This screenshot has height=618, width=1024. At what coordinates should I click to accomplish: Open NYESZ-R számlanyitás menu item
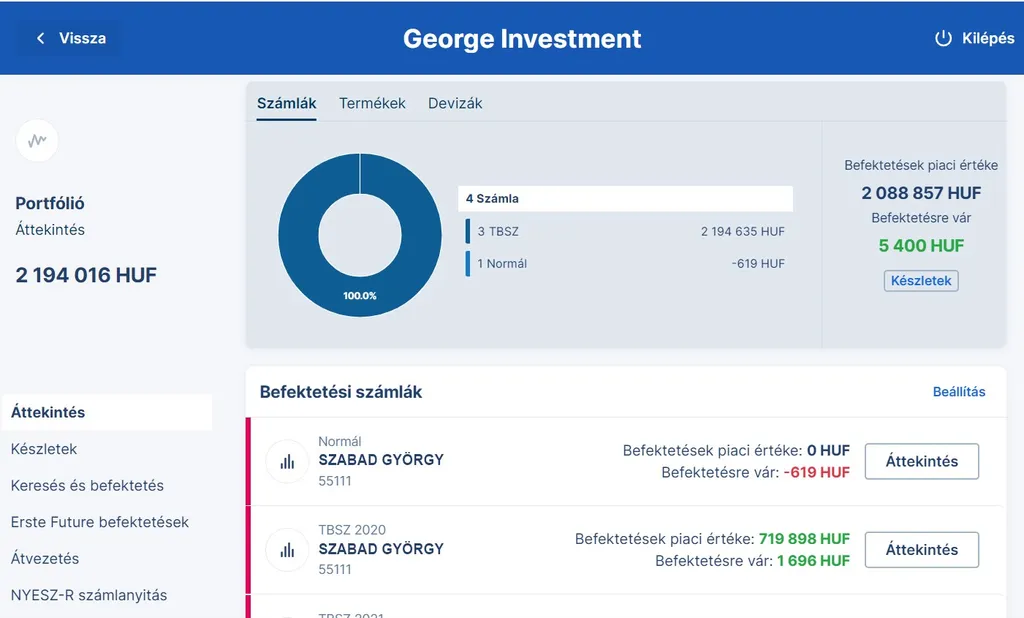click(89, 595)
